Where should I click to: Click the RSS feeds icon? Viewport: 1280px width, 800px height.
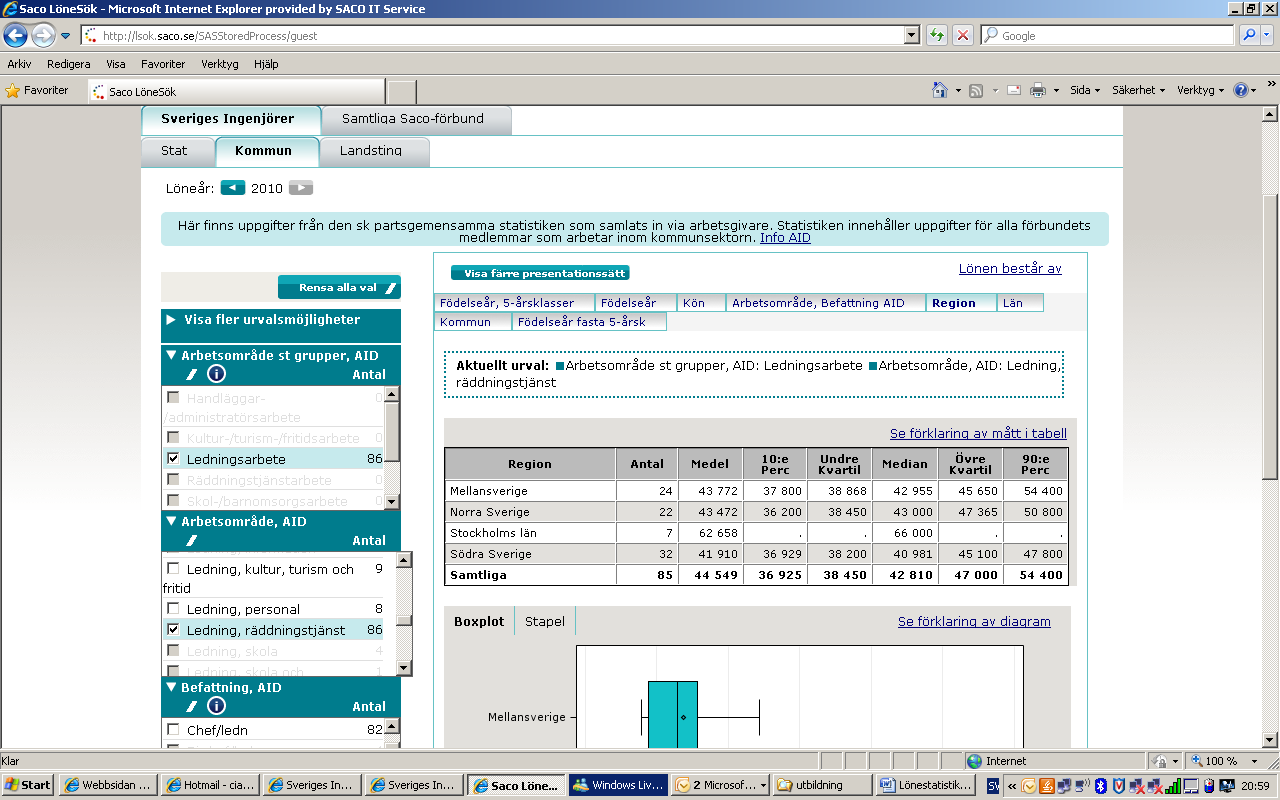(976, 90)
